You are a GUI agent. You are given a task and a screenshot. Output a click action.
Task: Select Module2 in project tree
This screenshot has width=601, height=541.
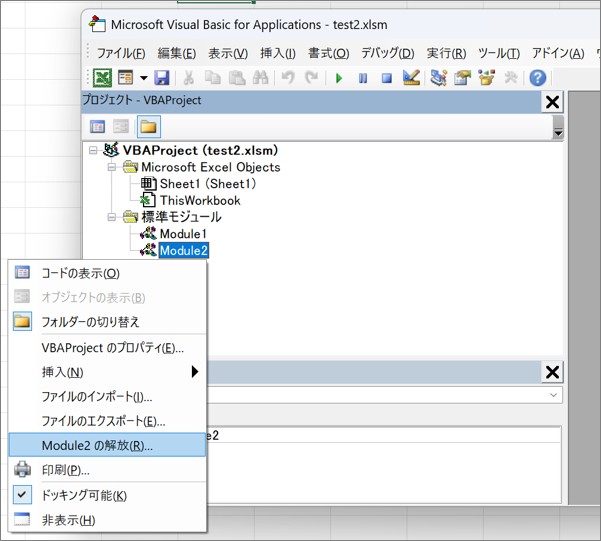184,250
